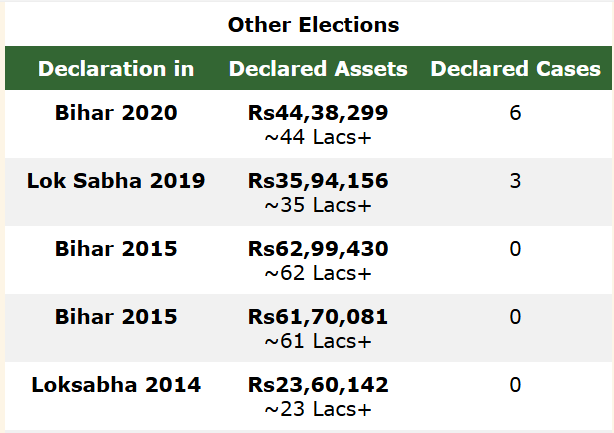
Task: Open the Bihar 2015 entry with Rs62,99,430 assets
Action: [116, 249]
